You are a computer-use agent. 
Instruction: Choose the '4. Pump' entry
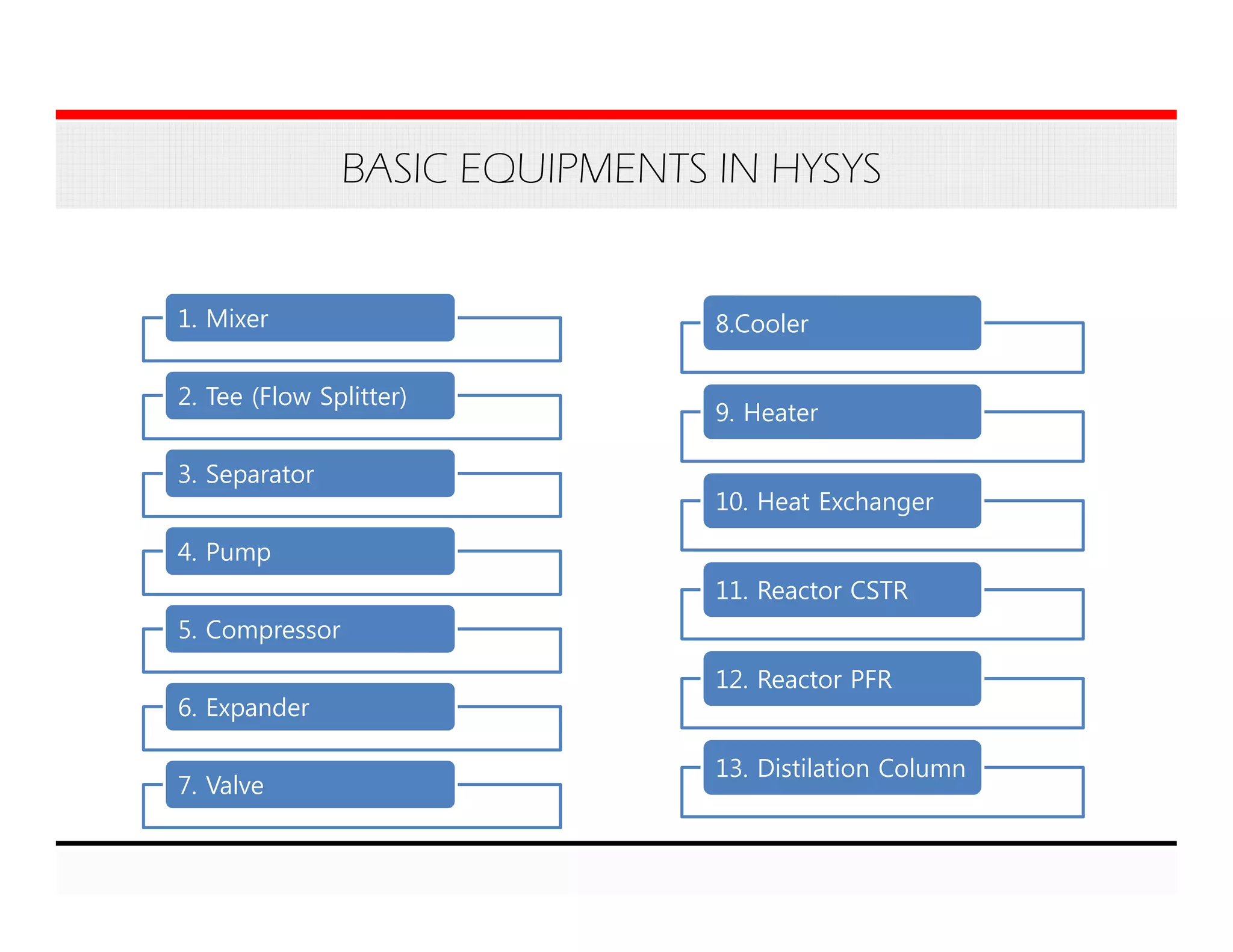pyautogui.click(x=309, y=551)
